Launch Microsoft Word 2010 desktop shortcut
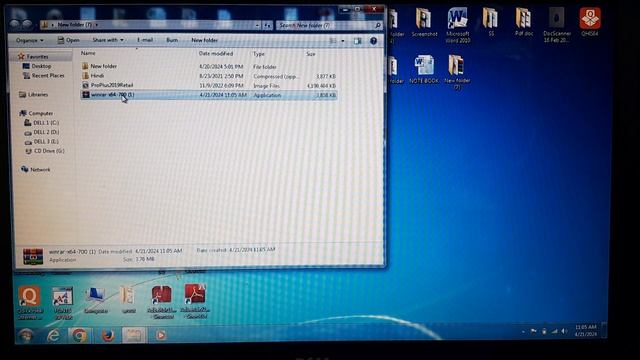Image resolution: width=640 pixels, height=360 pixels. (458, 25)
